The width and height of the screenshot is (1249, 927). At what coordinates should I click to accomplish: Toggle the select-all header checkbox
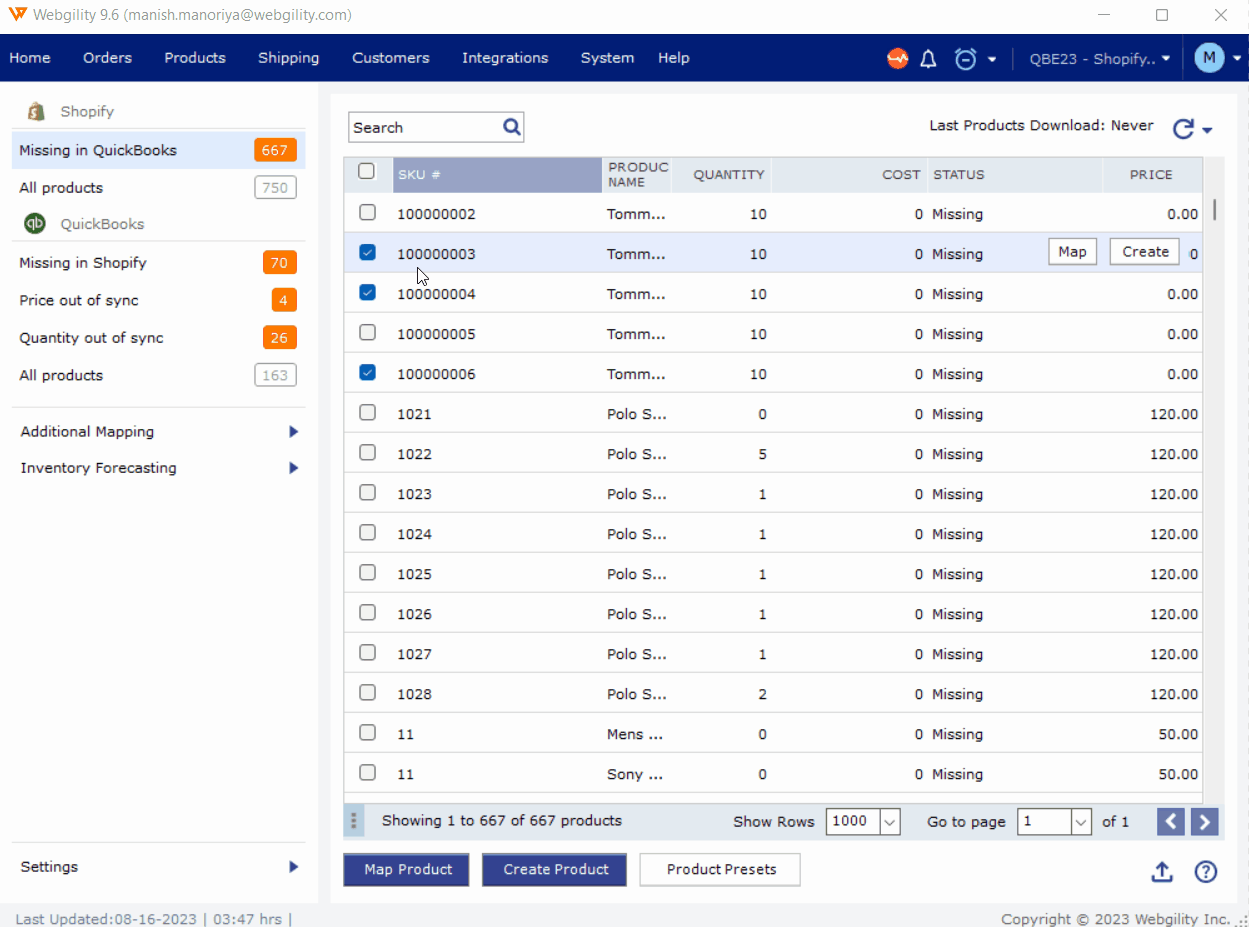367,171
